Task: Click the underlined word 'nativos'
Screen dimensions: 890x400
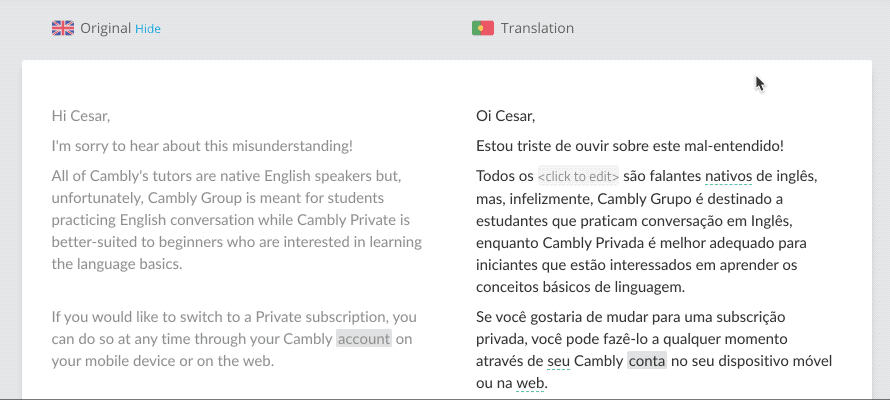Action: tap(728, 177)
